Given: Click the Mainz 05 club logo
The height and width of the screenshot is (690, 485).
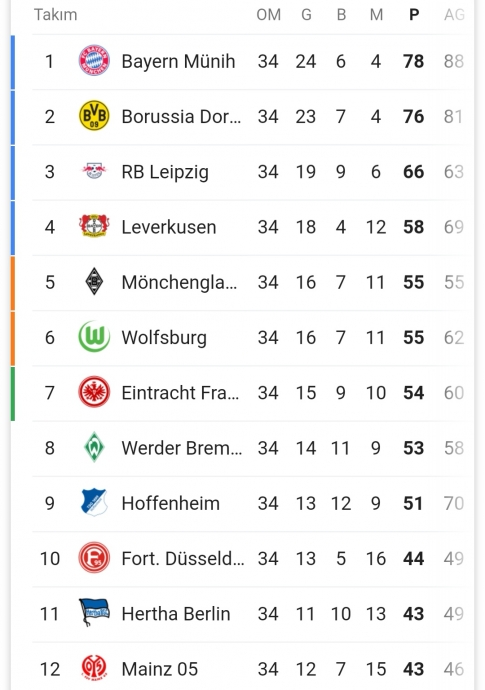Looking at the screenshot, I should tap(94, 668).
